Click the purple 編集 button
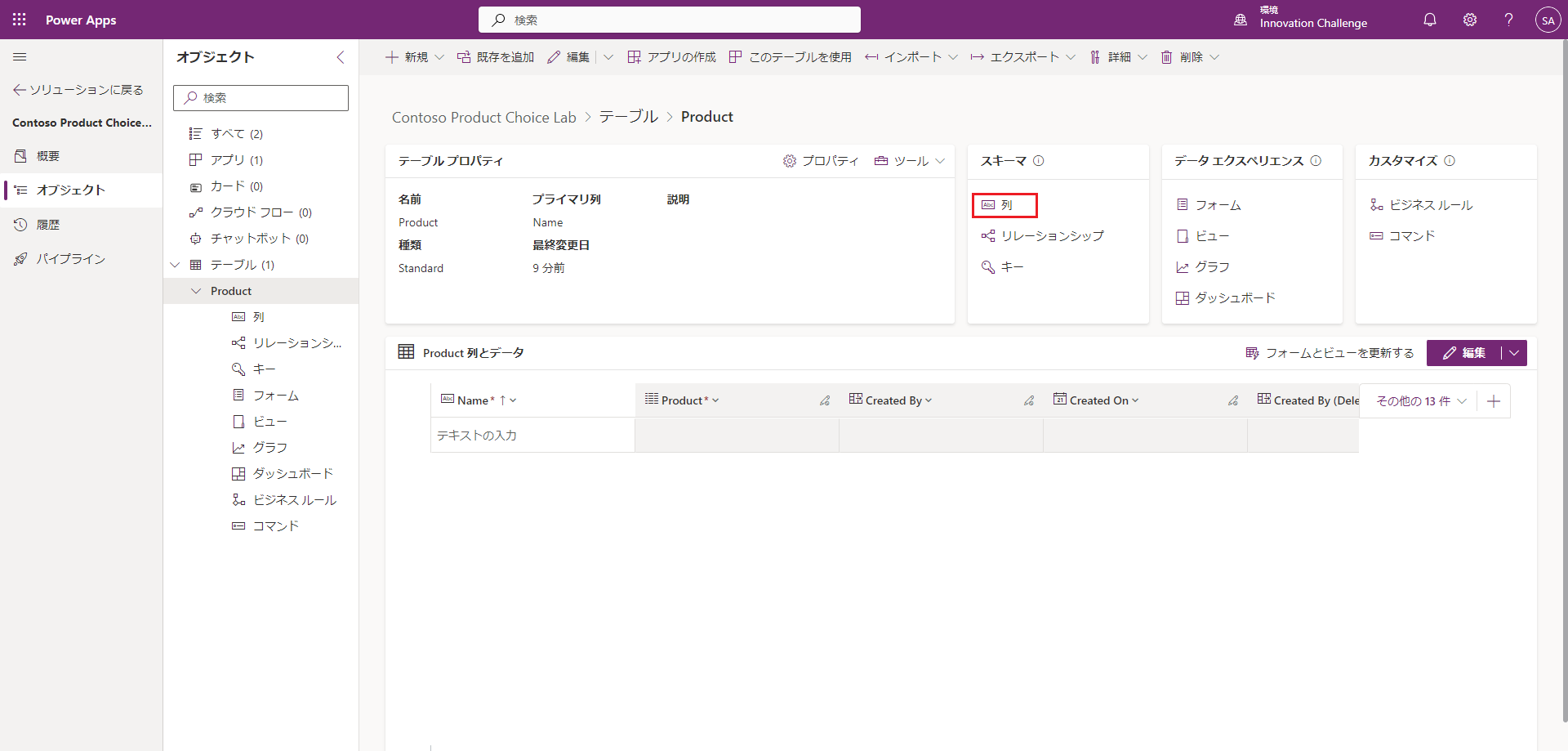The width and height of the screenshot is (1568, 751). pyautogui.click(x=1463, y=353)
